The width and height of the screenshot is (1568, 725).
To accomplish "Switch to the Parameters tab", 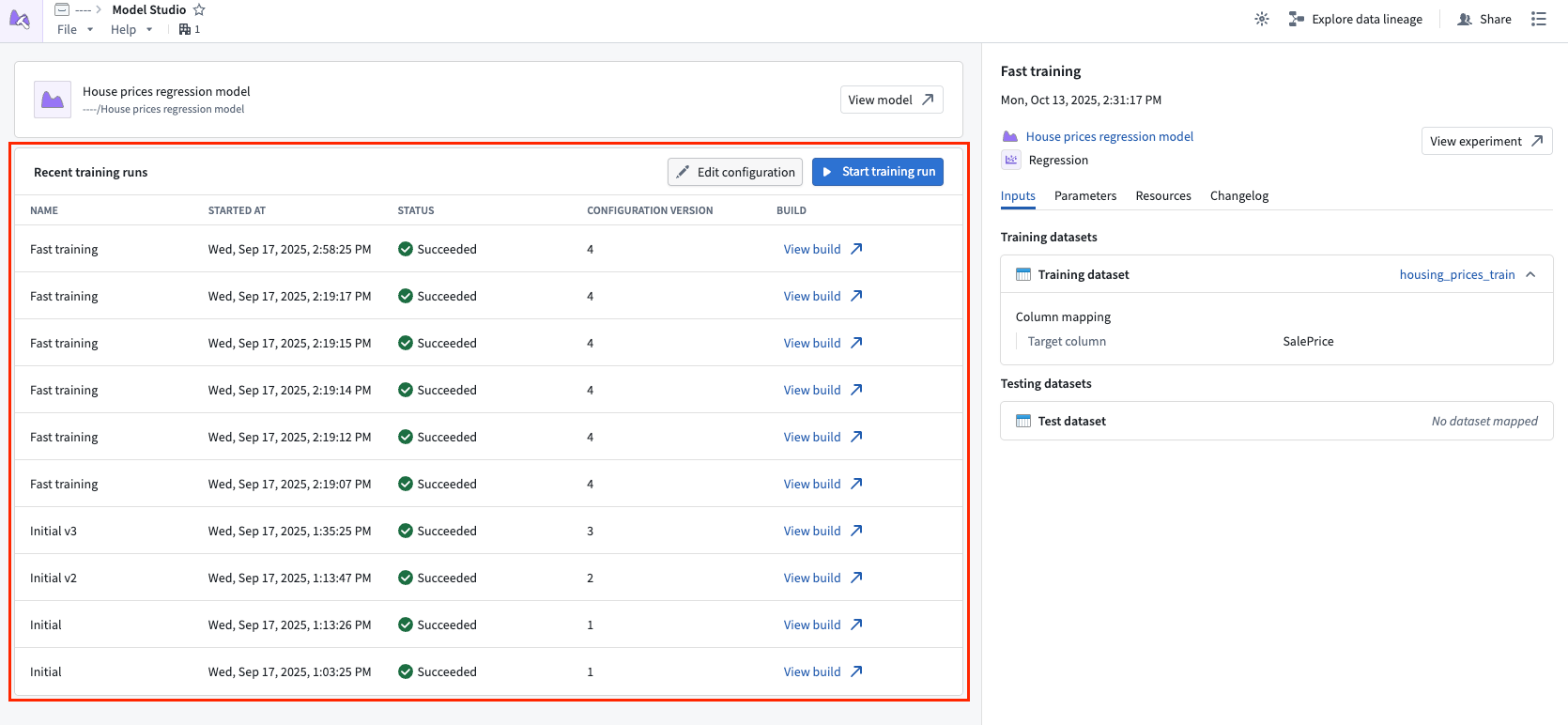I will coord(1085,196).
